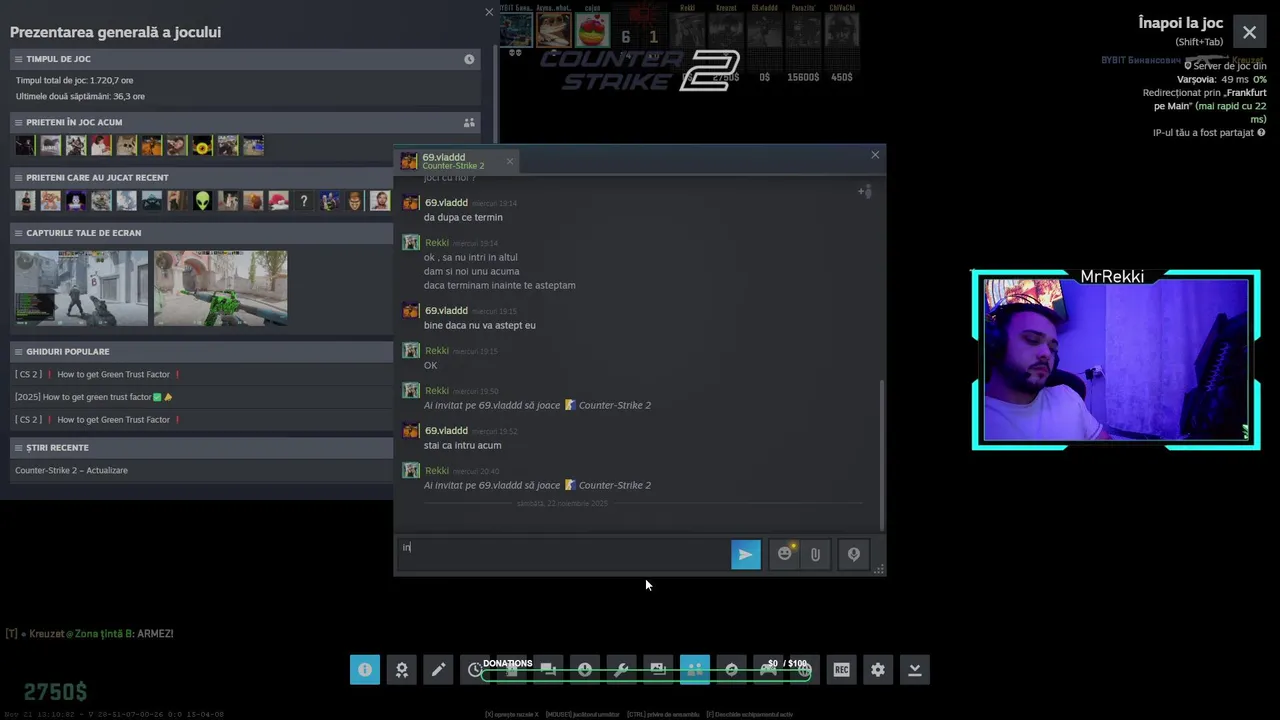Open the achievements icon in overlay toolbar

(x=401, y=670)
